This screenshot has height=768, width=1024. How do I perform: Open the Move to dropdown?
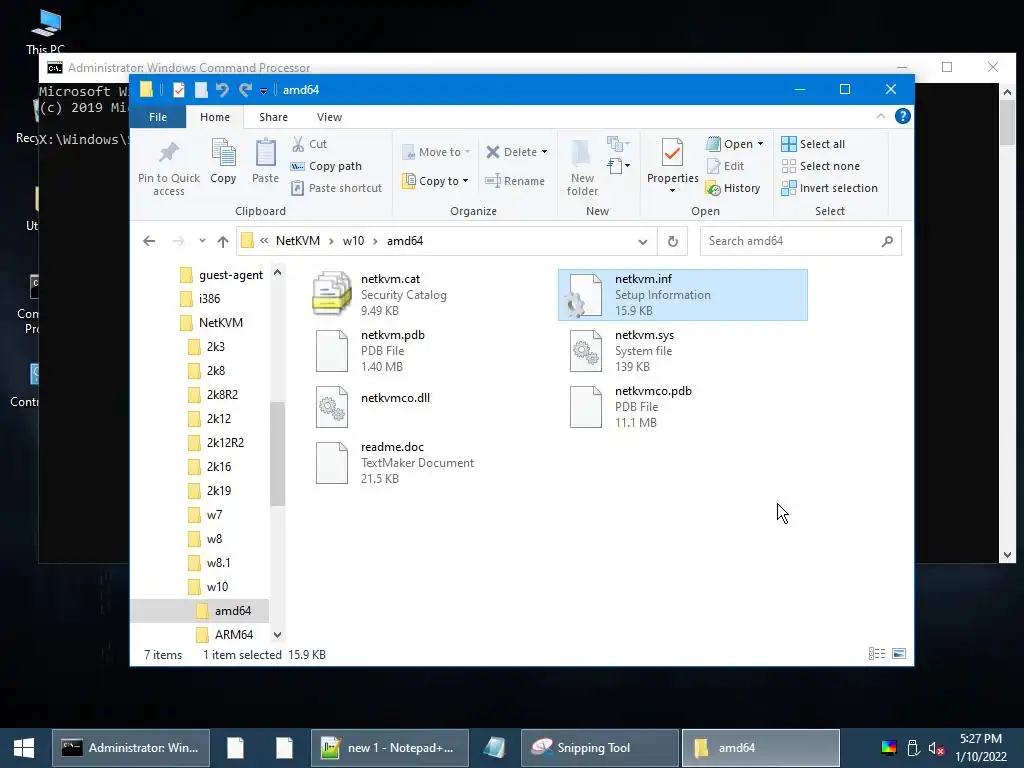tap(436, 152)
